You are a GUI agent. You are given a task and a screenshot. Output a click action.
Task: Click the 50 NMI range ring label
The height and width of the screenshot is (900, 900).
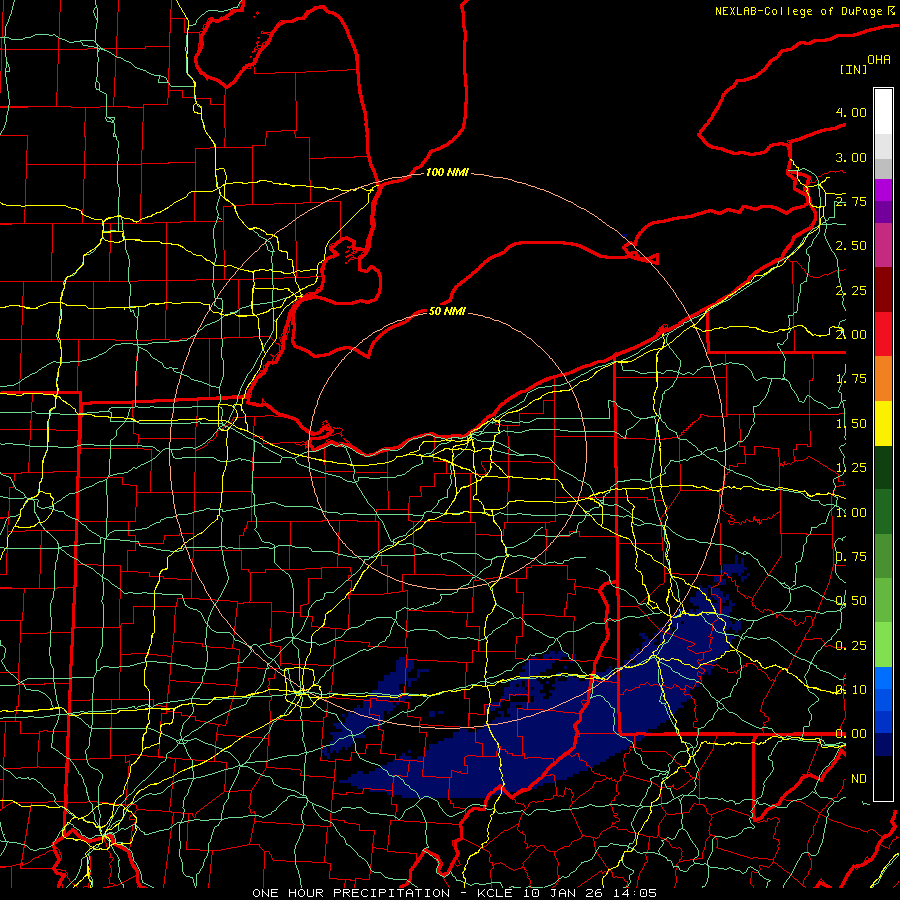[447, 311]
